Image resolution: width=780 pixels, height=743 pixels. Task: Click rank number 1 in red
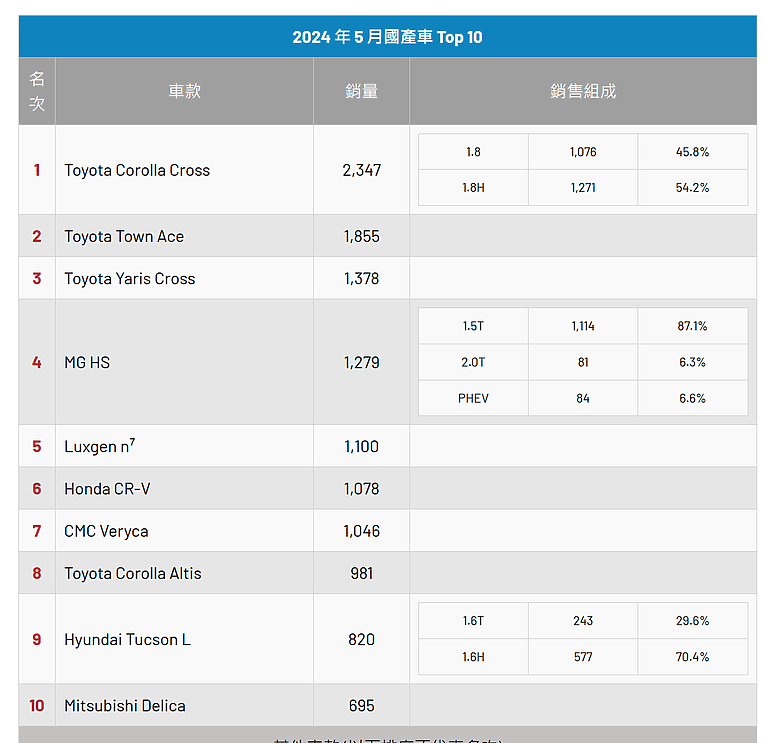37,170
